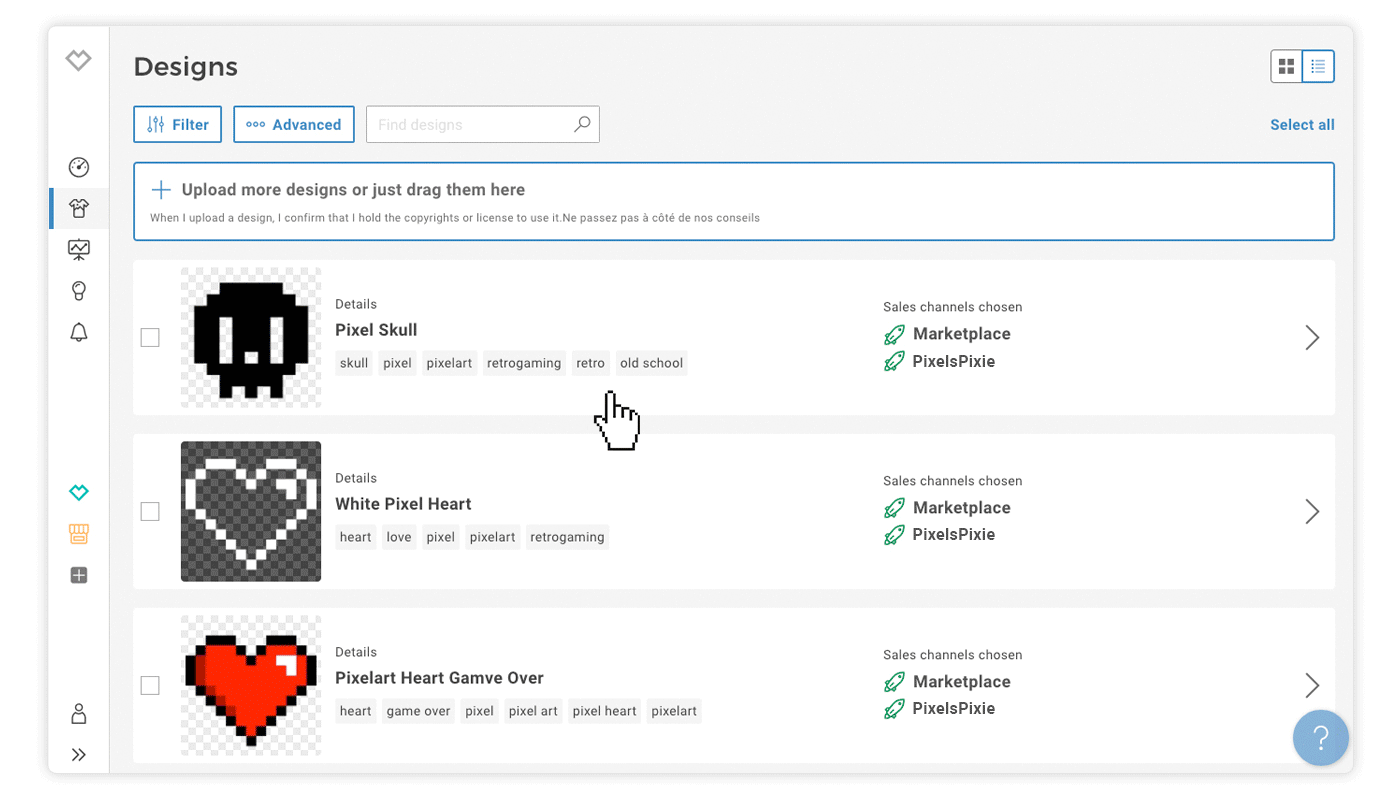This screenshot has height=800, width=1400.
Task: Click the Pixel Skull title
Action: coord(376,330)
